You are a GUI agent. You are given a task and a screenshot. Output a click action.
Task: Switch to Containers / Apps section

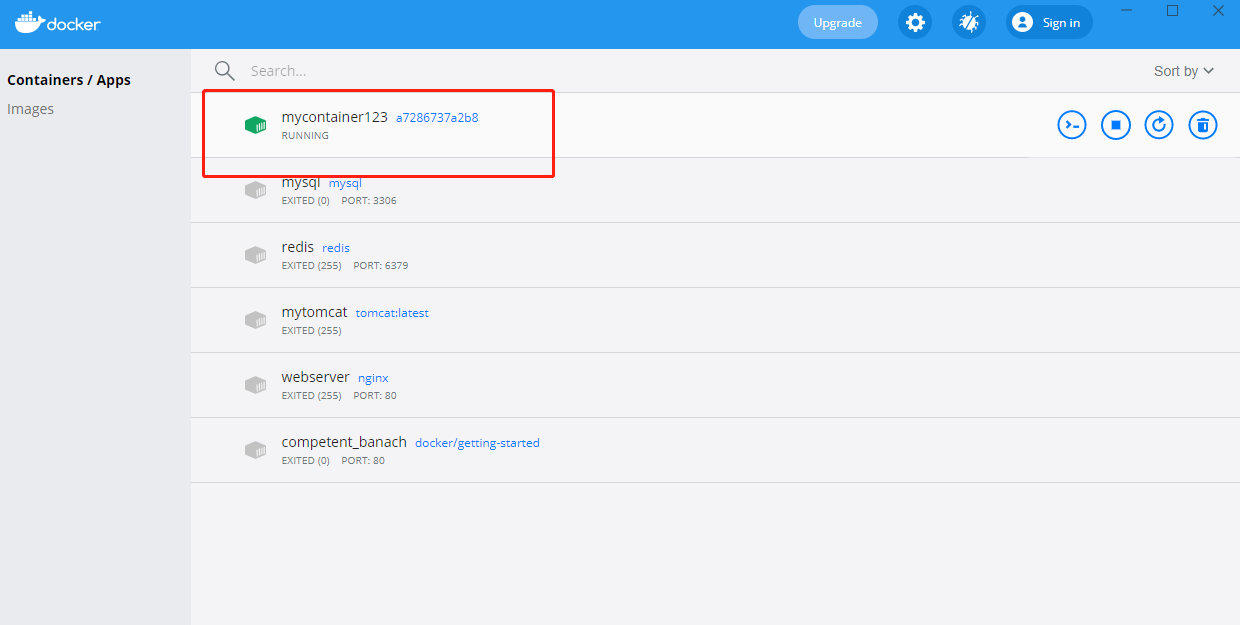click(69, 80)
